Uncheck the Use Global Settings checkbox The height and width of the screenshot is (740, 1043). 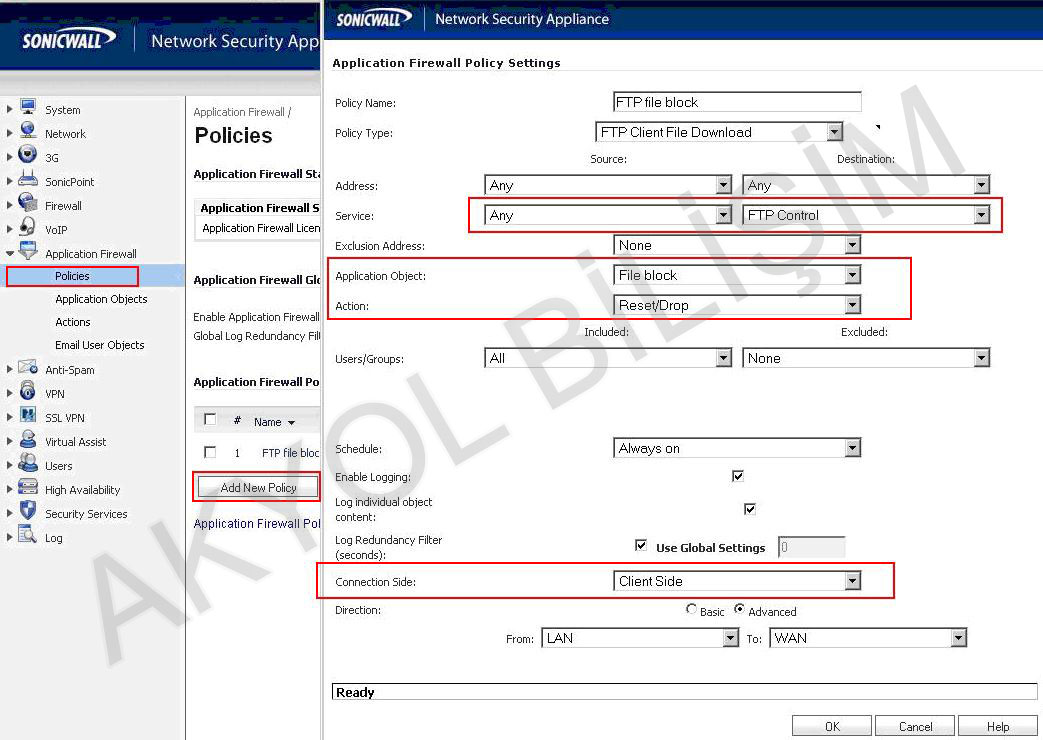click(641, 546)
